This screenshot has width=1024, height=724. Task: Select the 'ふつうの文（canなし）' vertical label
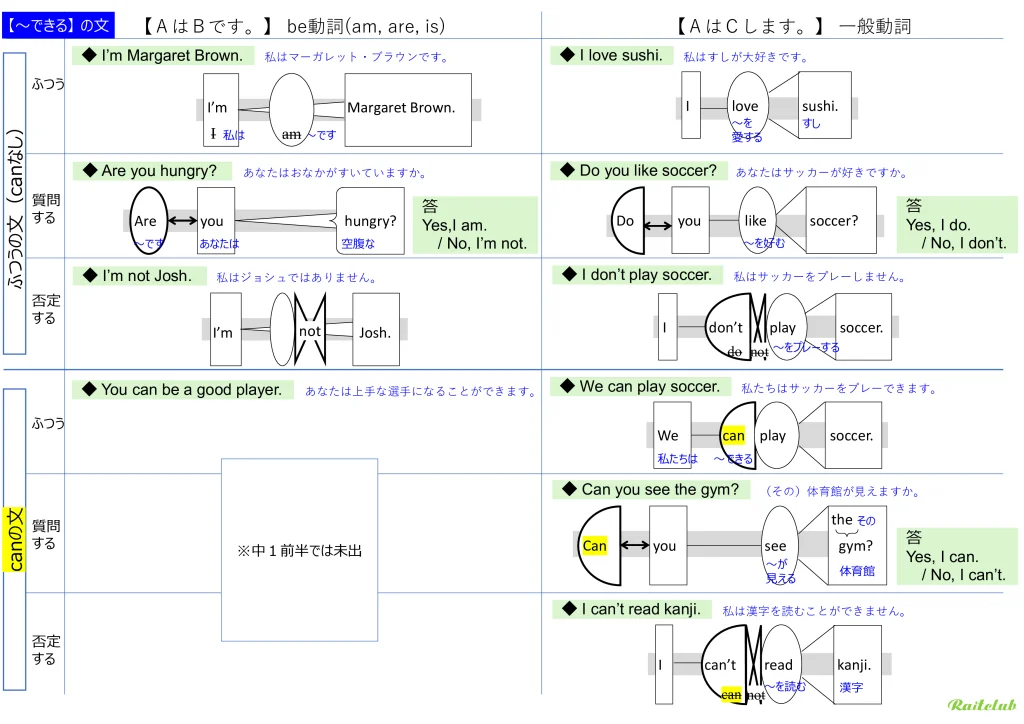coord(15,204)
